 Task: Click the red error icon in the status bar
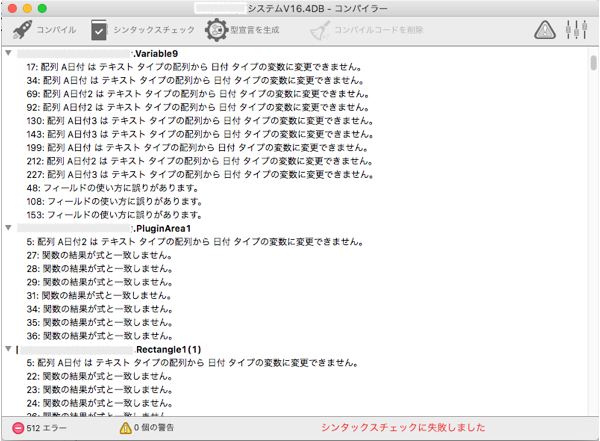18,428
